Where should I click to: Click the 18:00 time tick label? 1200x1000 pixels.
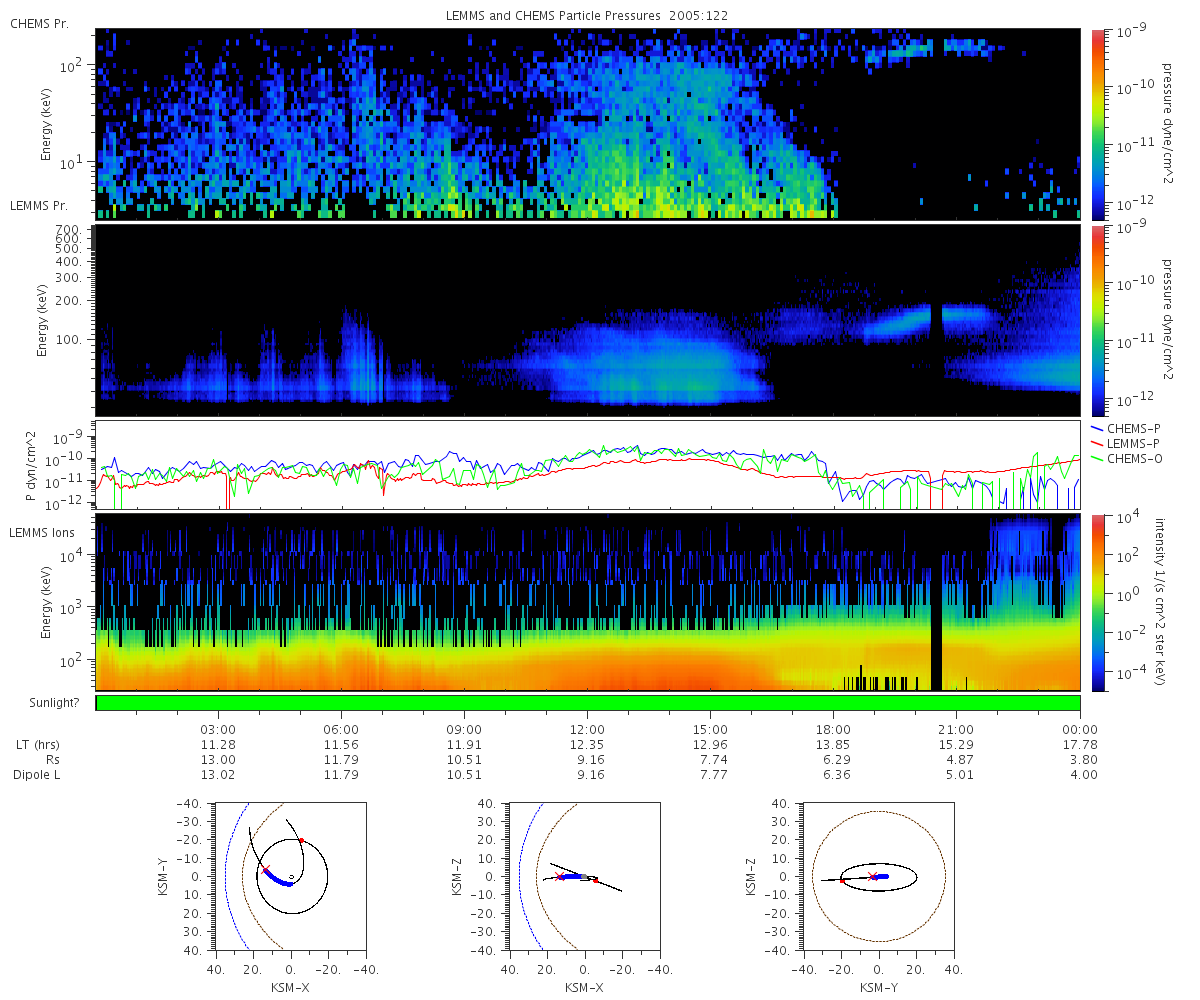[833, 729]
